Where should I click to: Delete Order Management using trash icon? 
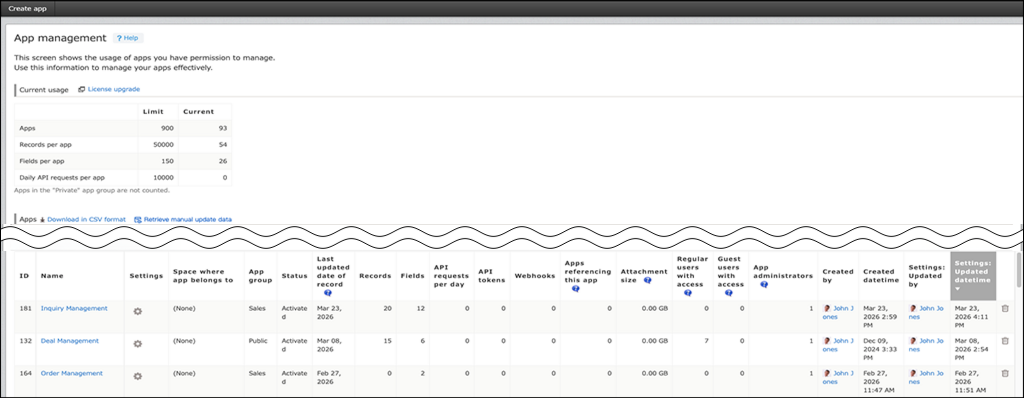[x=1005, y=373]
